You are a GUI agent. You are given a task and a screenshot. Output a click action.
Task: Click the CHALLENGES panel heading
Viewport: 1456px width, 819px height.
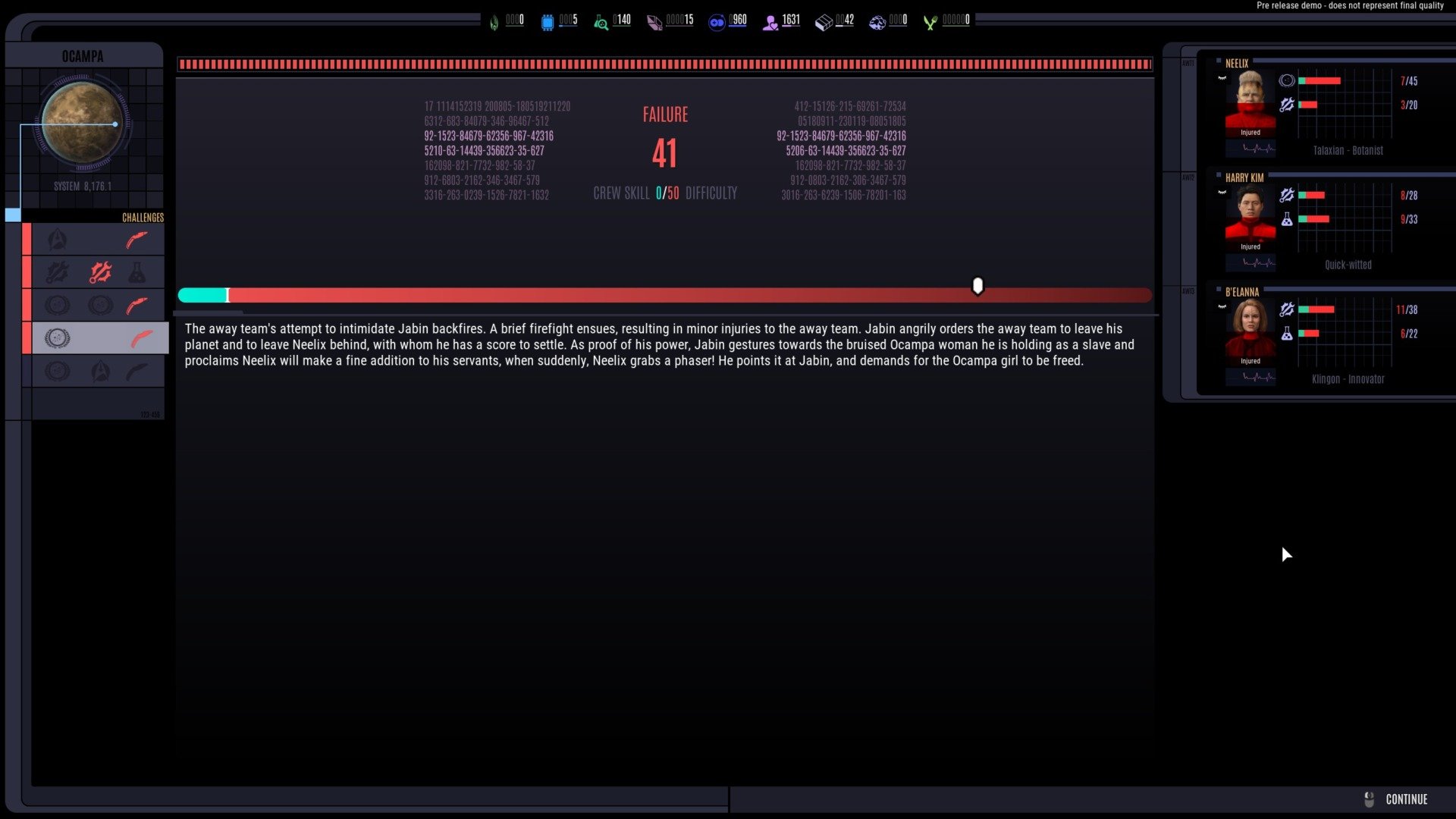click(143, 218)
